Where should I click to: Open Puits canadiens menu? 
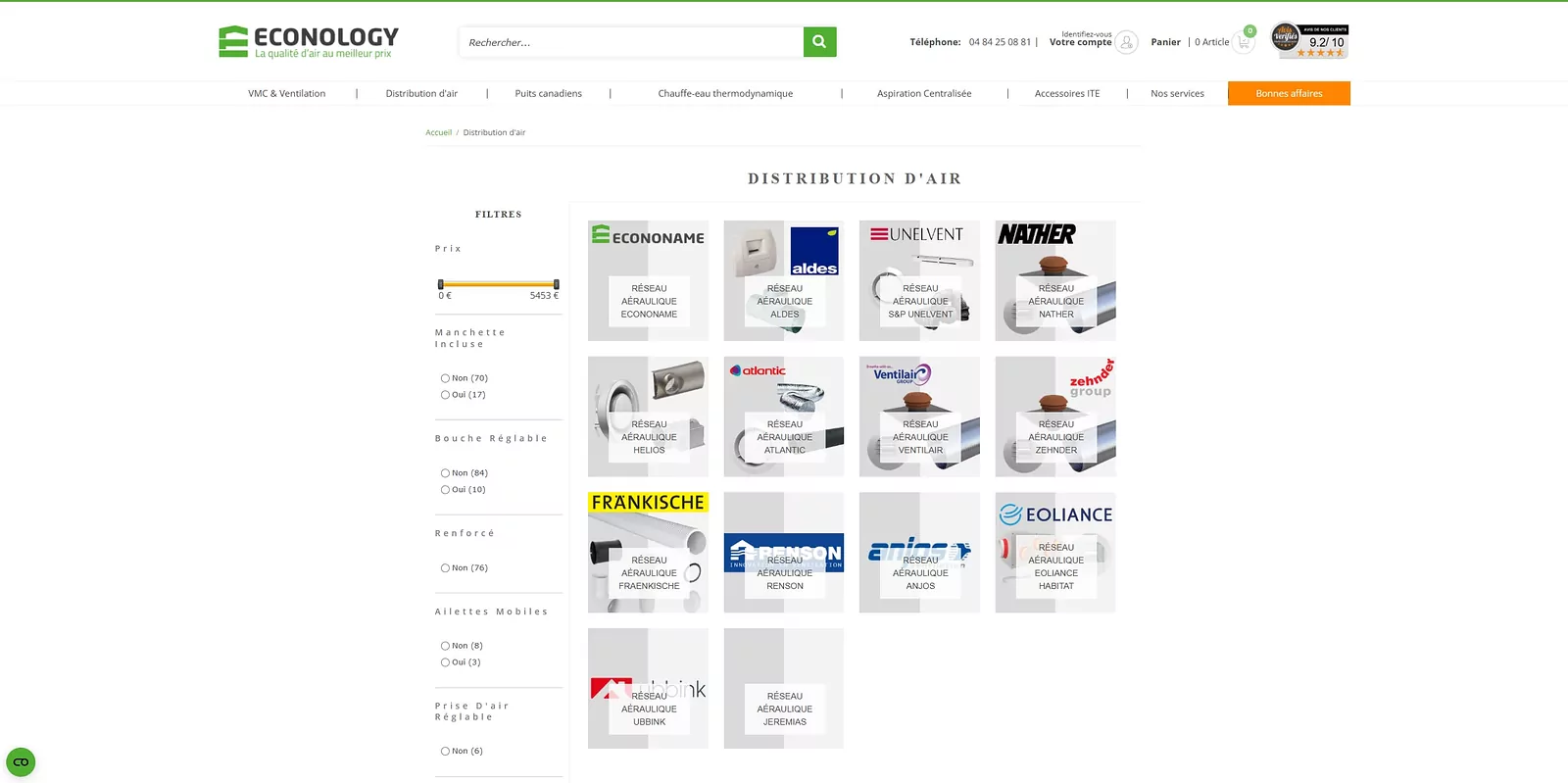click(x=548, y=94)
